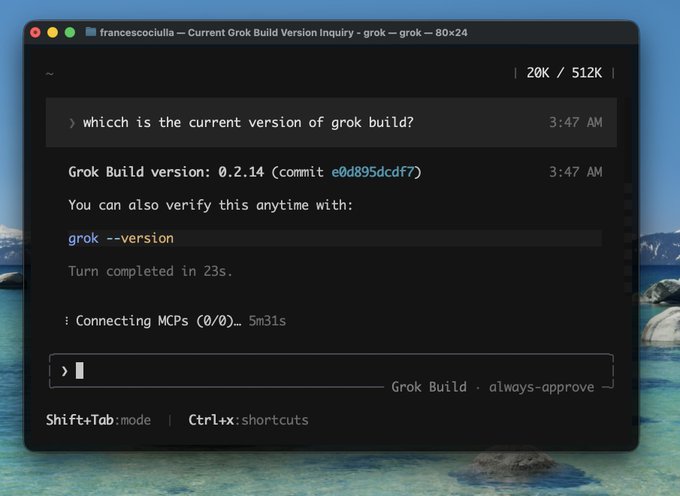Viewport: 680px width, 496px height.
Task: Click the tilde working directory indicator
Action: click(50, 73)
